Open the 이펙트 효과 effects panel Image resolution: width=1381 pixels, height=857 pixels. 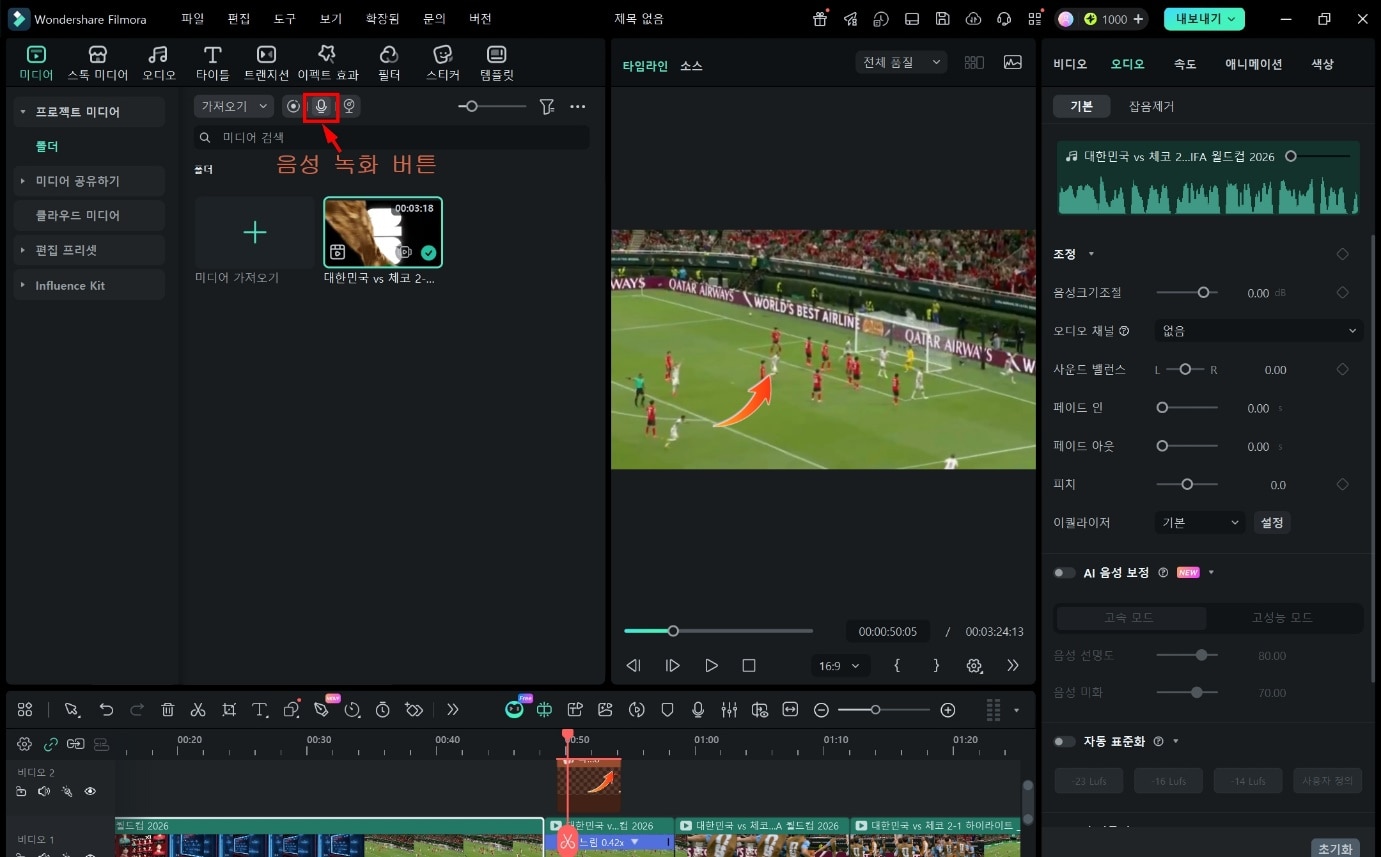click(x=328, y=63)
